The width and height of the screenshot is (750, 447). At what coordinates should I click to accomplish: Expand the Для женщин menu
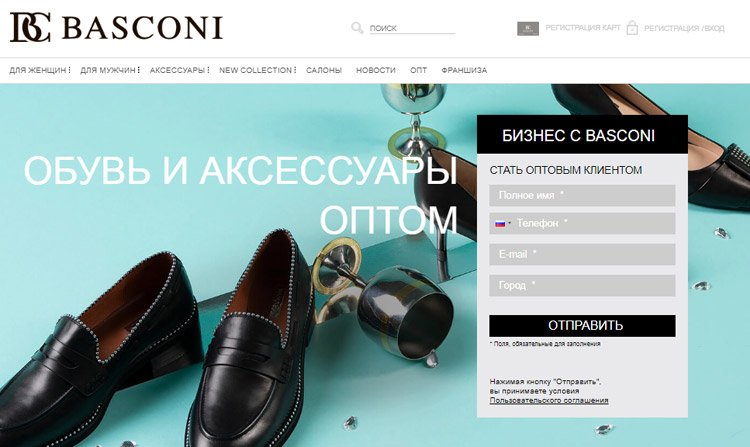point(40,70)
